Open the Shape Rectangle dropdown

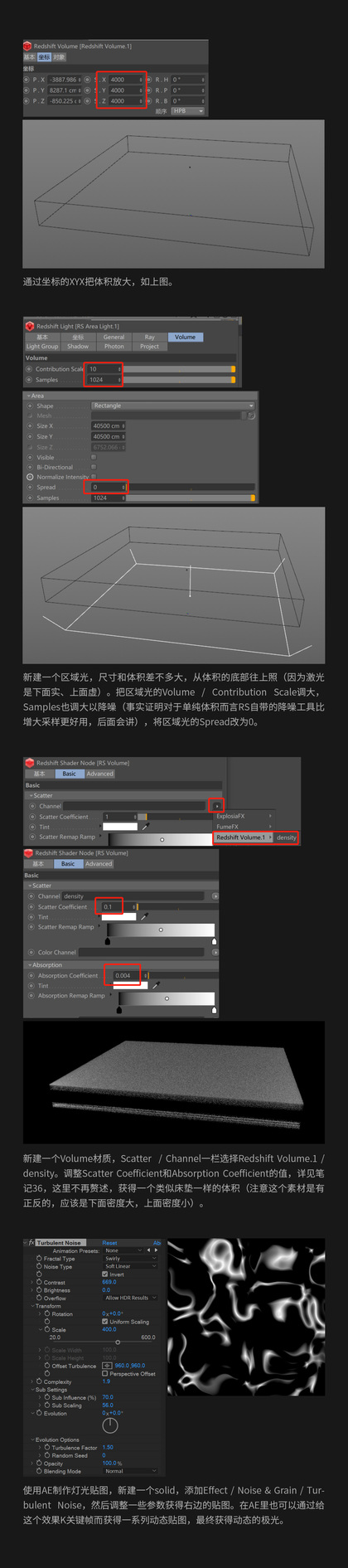pos(172,405)
